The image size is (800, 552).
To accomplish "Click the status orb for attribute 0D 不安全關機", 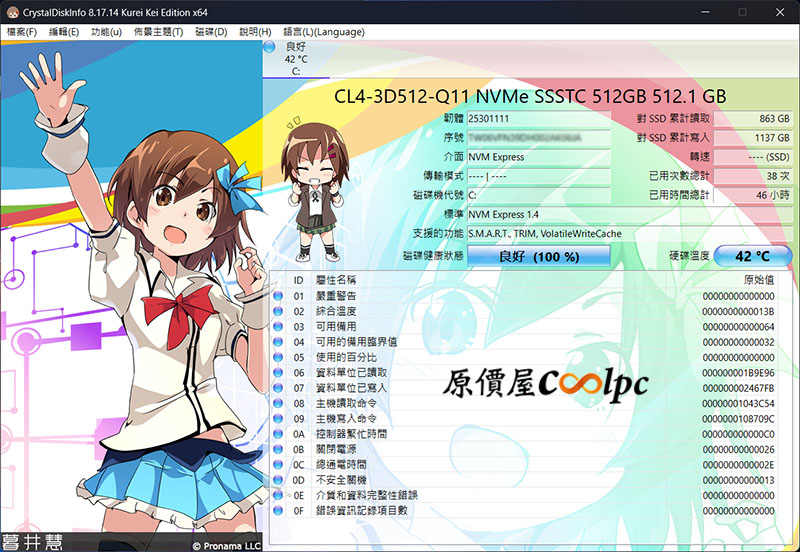I will 278,480.
